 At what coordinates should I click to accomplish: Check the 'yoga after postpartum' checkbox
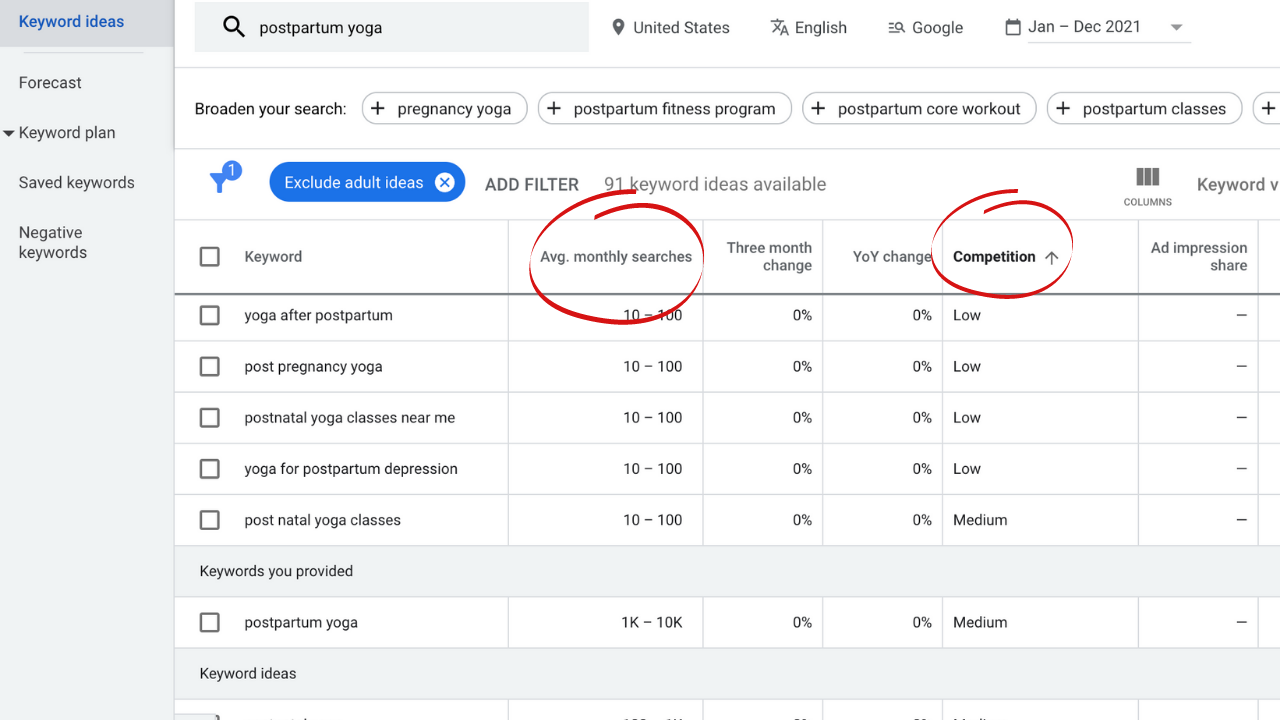click(210, 315)
